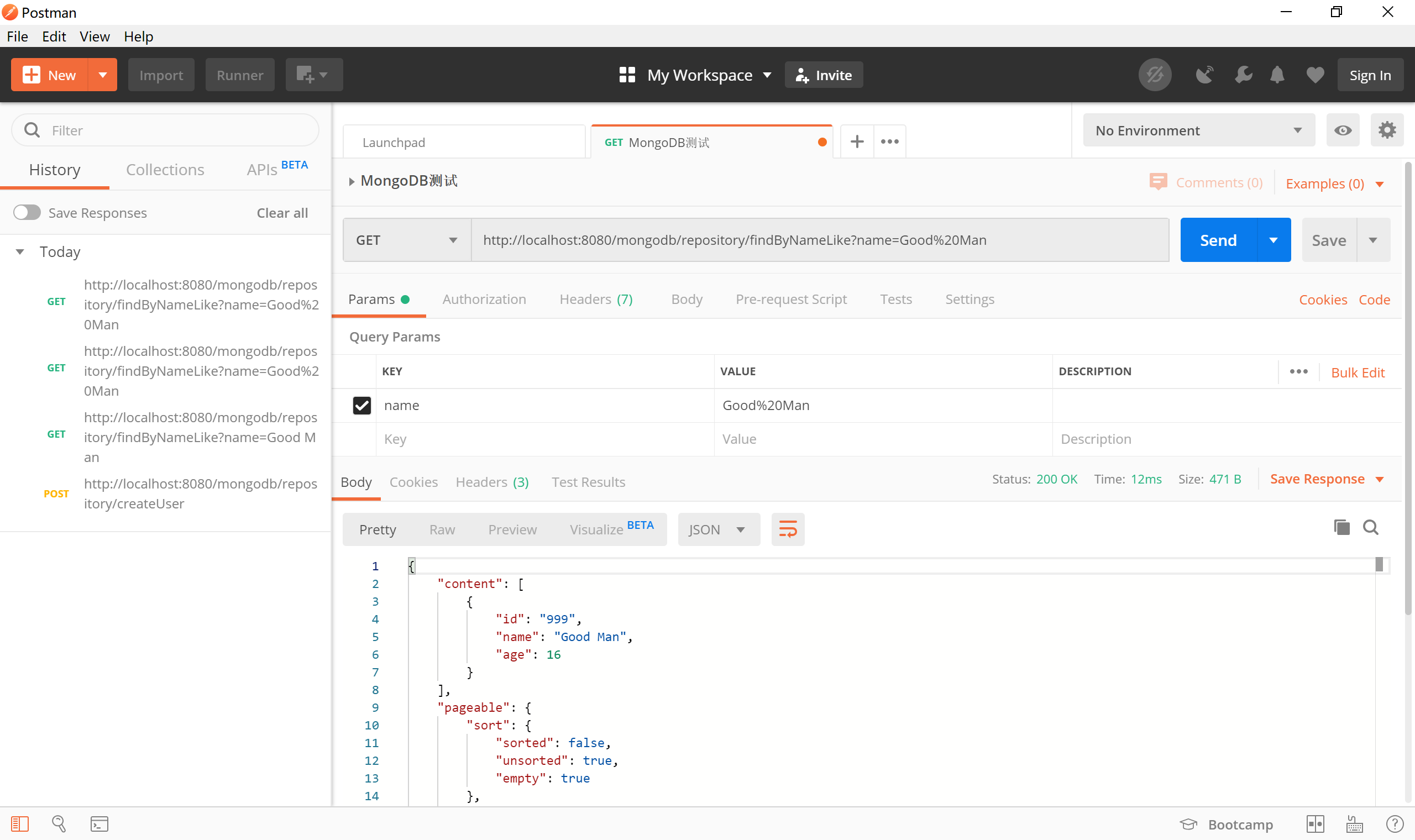Click the blue Send button
Screen dimensions: 1415x840
[1218, 240]
